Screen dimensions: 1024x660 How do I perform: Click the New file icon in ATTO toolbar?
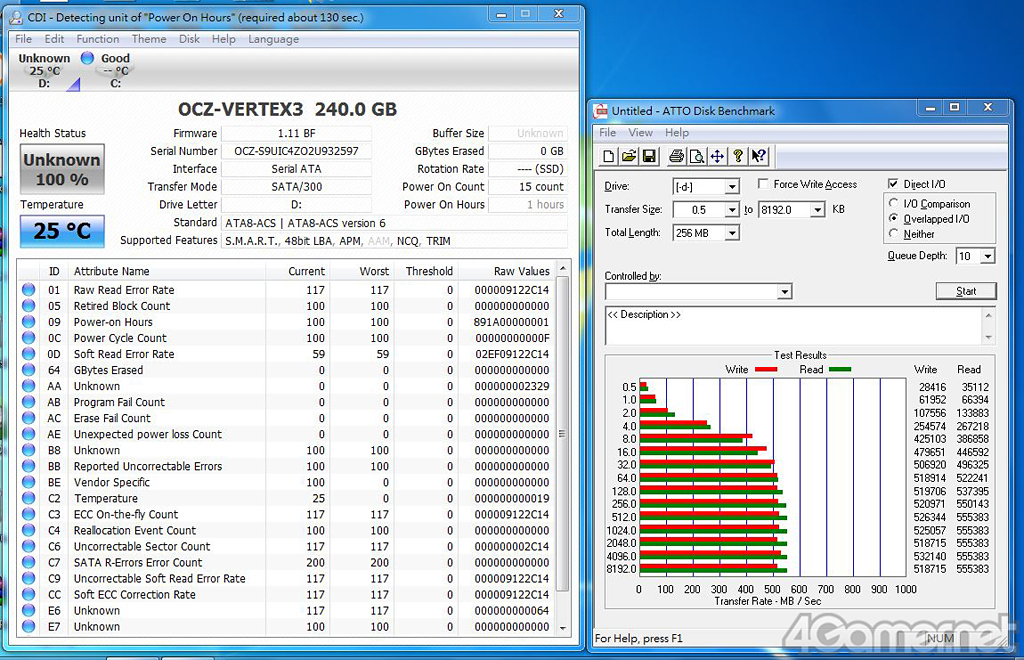pyautogui.click(x=609, y=156)
